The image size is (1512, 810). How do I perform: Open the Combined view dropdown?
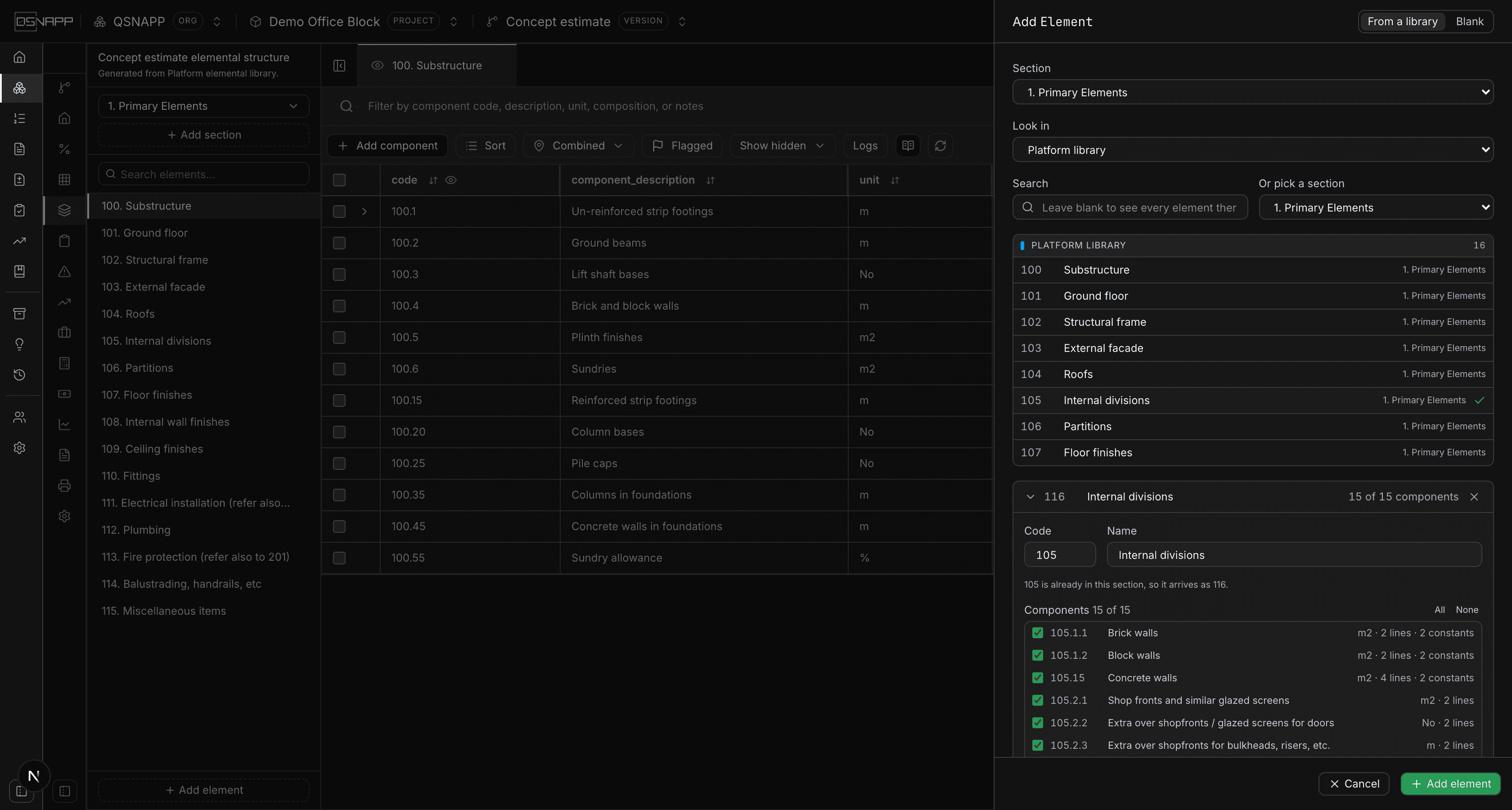click(x=578, y=145)
